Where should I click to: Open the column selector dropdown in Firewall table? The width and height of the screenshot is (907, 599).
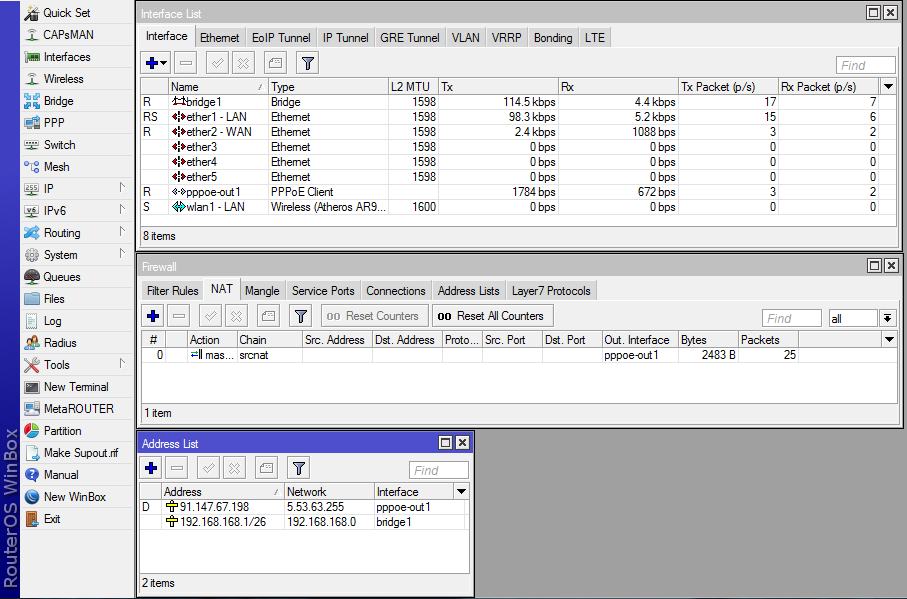click(x=890, y=339)
